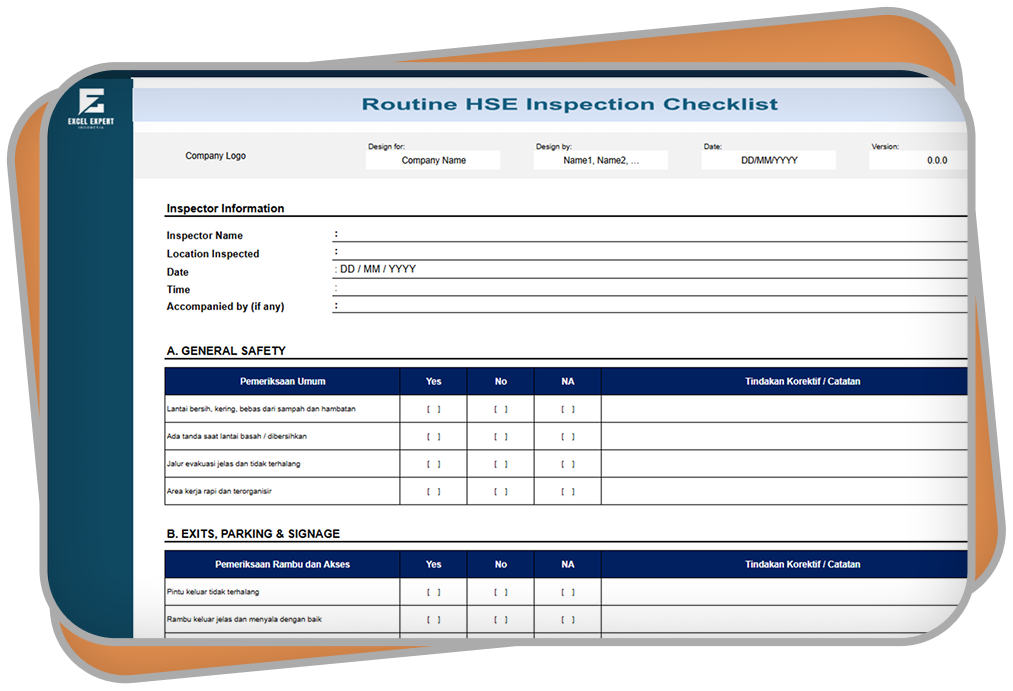Click the Company Logo placeholder
Screen dimensions: 1013x691
215,156
